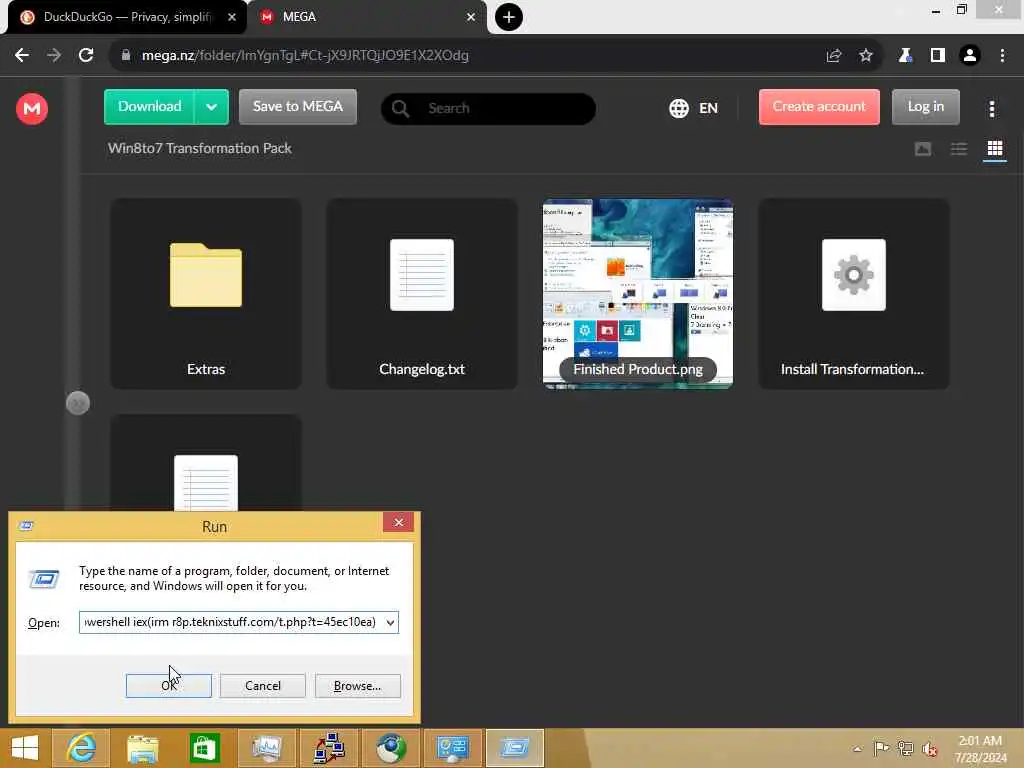
Task: Open the Extras folder
Action: 206,294
